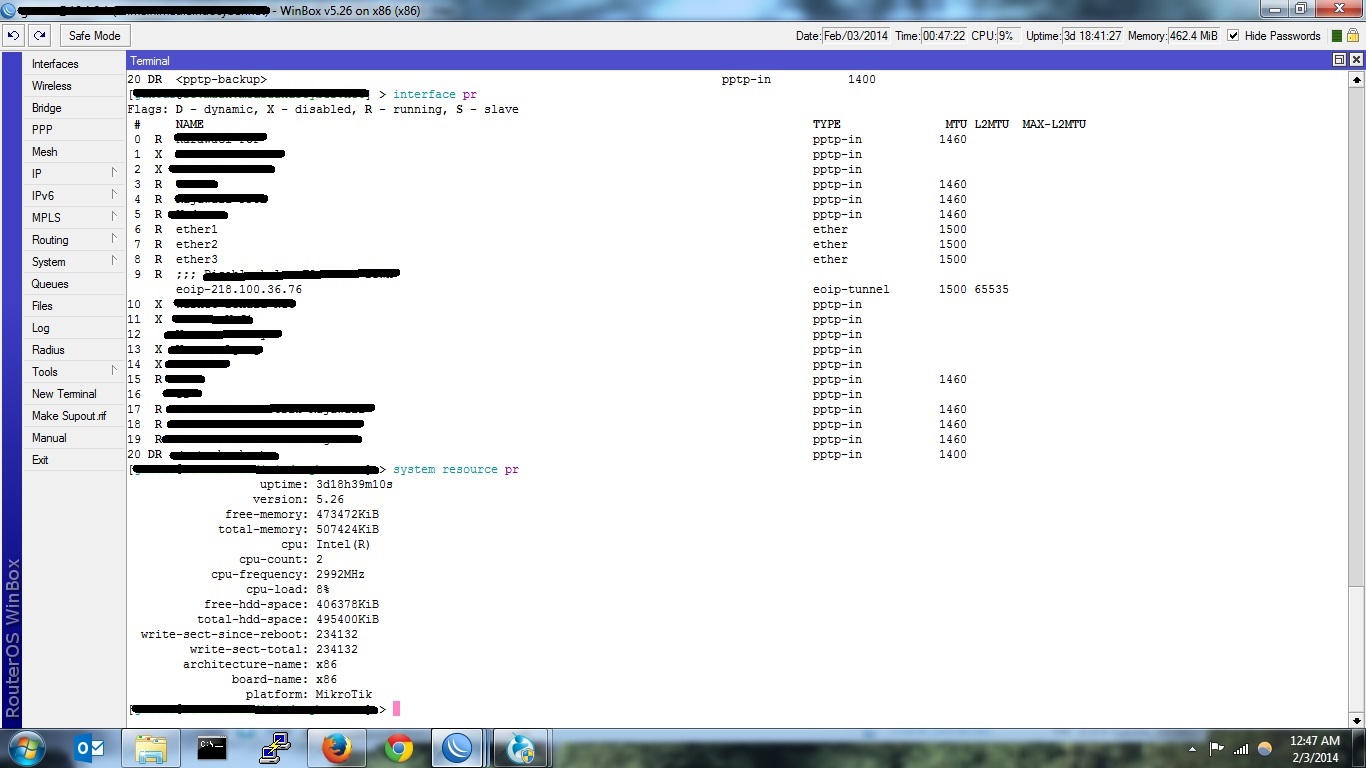
Task: Open Windows Explorer from the taskbar
Action: tap(151, 748)
